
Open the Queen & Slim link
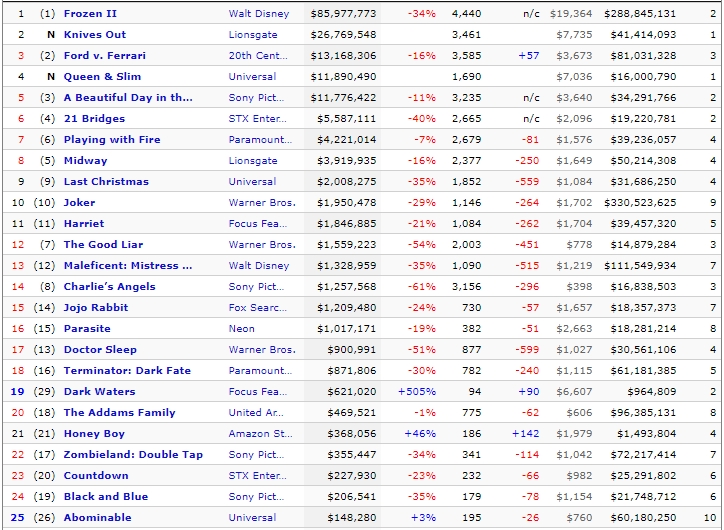pyautogui.click(x=103, y=77)
